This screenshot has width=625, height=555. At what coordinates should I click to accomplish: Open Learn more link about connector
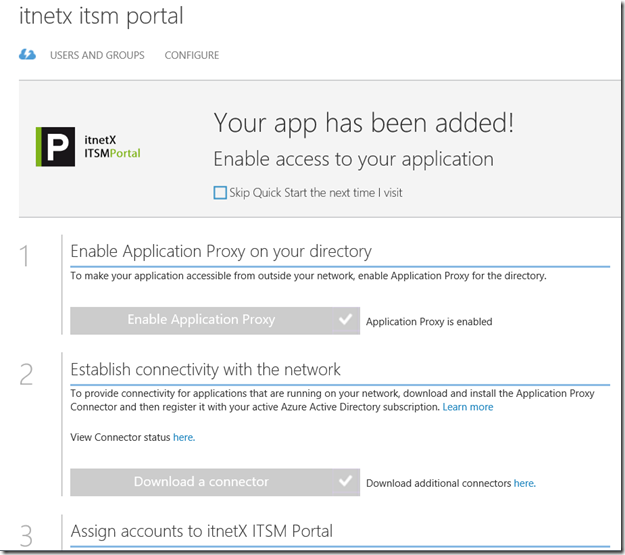(468, 407)
